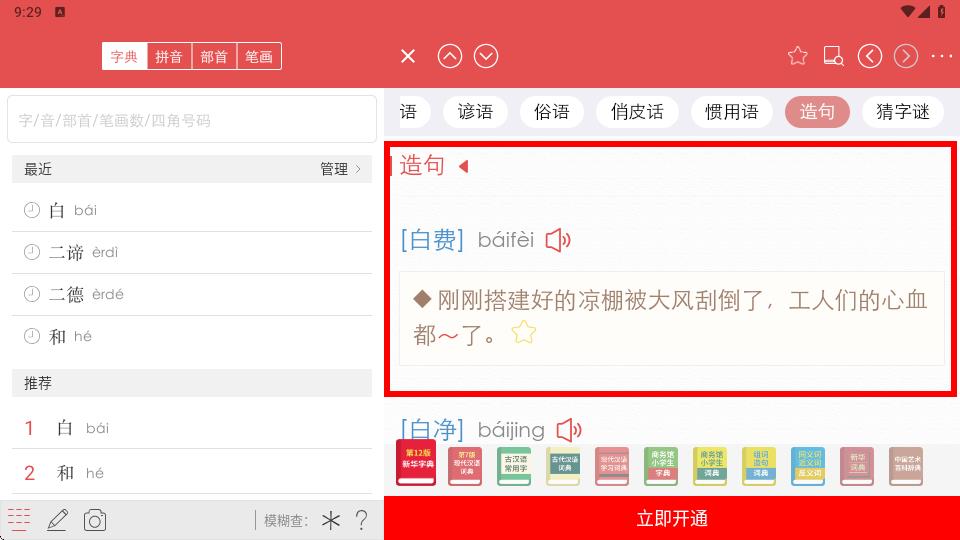Open recent entry 二谛 èrdì
Screen dimensions: 960x540
click(x=192, y=252)
